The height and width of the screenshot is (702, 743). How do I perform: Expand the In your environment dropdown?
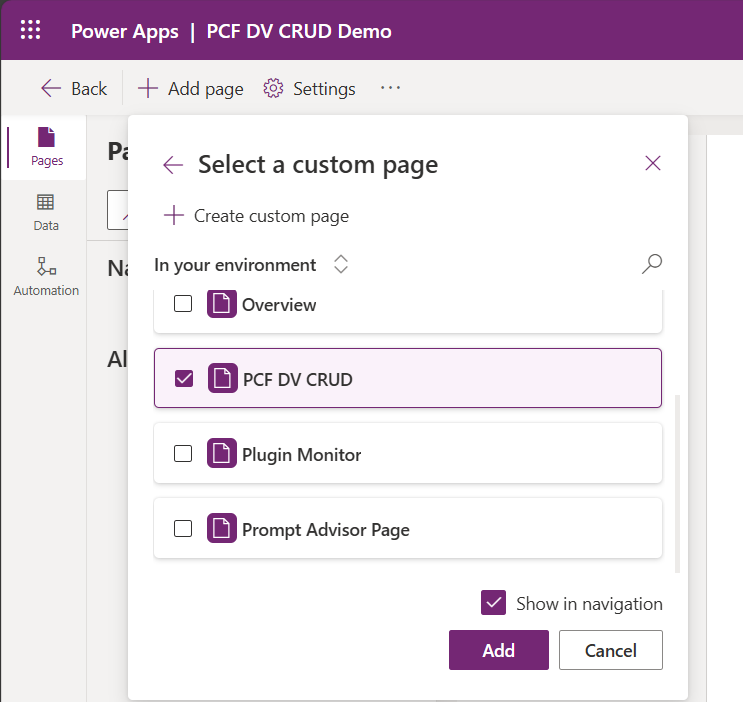(x=341, y=265)
